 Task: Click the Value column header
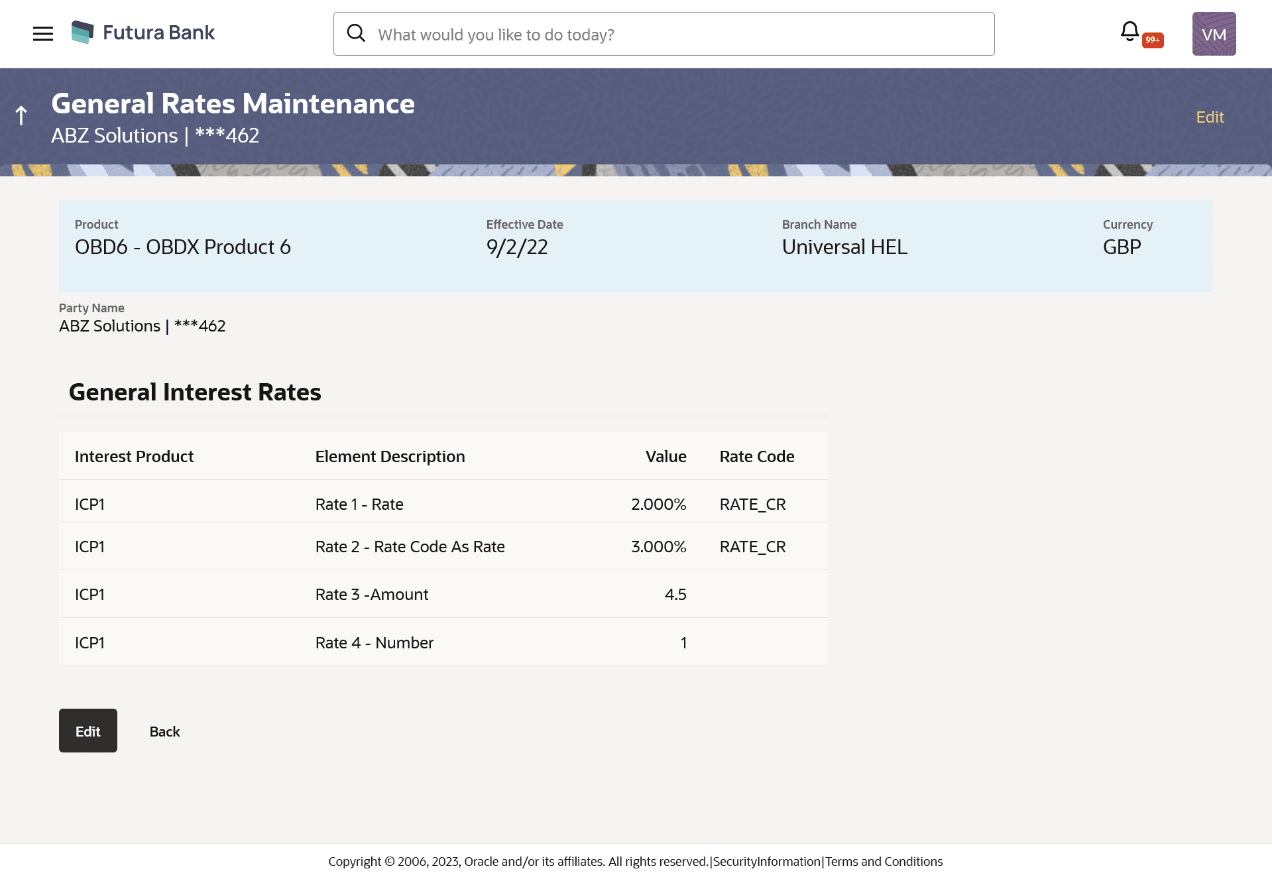[665, 456]
